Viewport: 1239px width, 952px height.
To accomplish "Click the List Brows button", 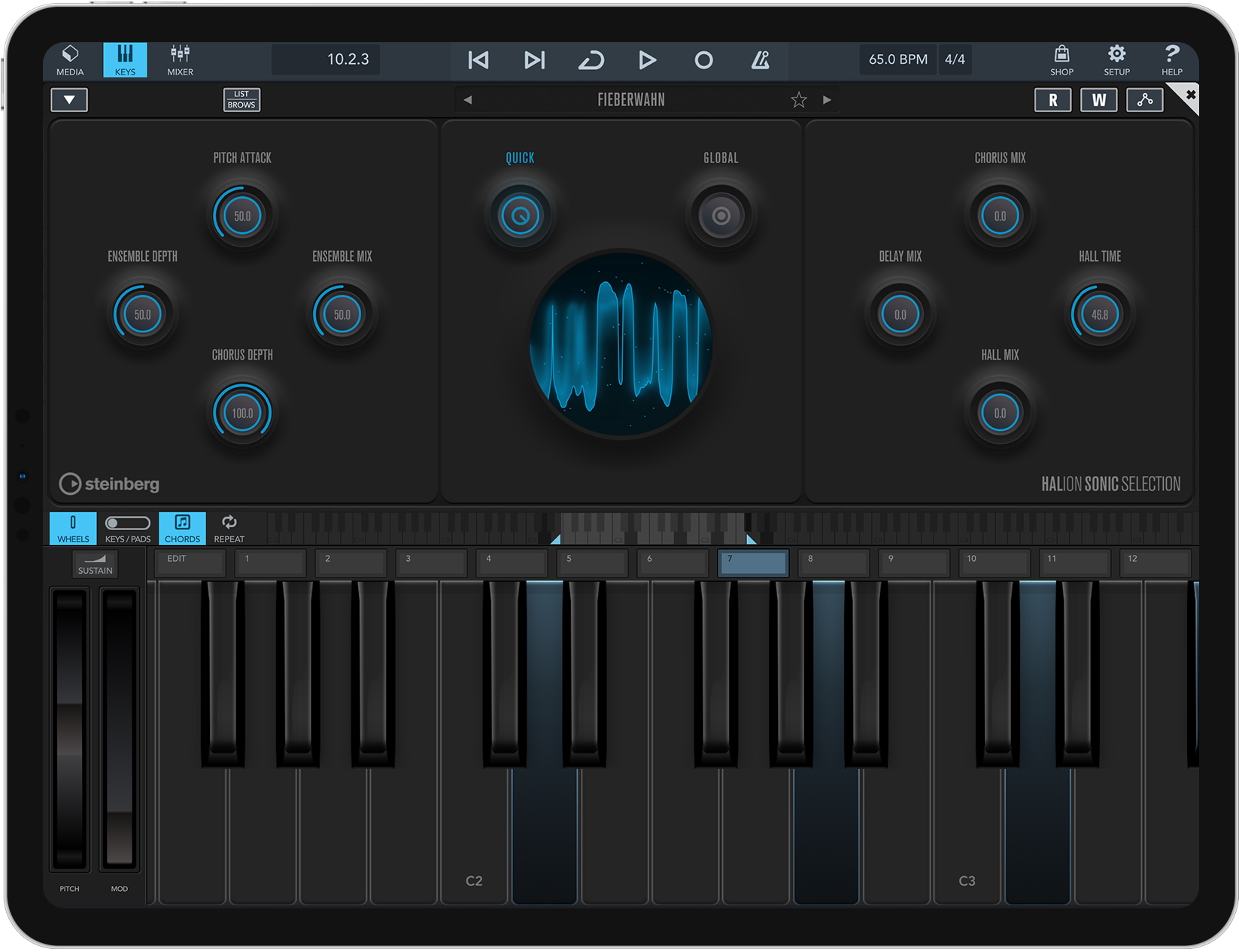I will point(241,100).
